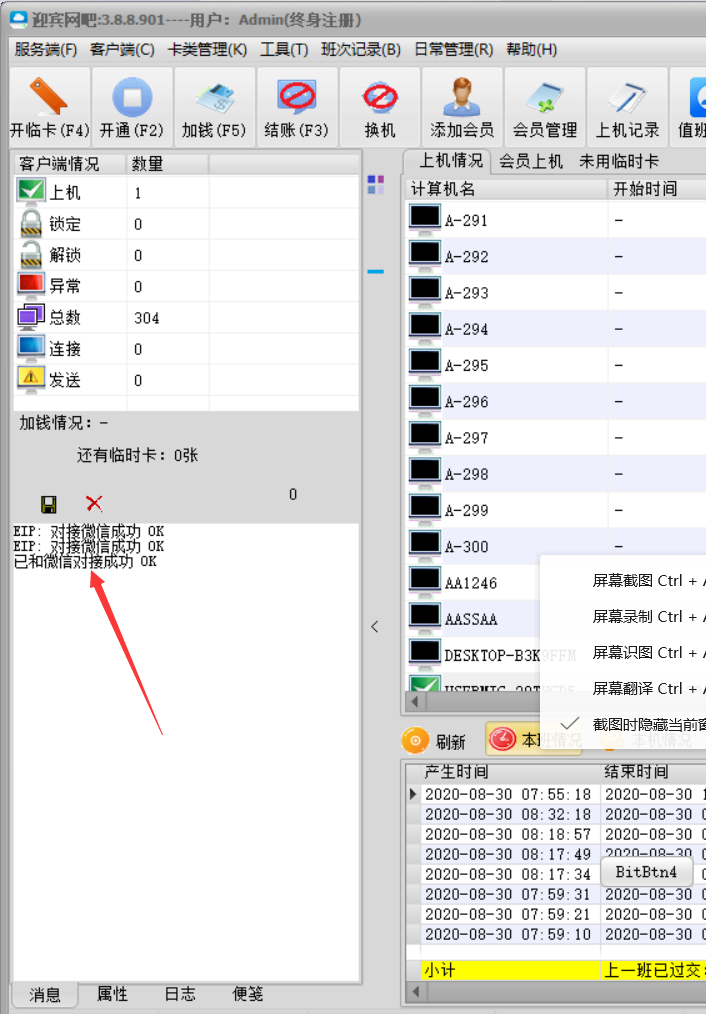Open the 日常管理(R) menu
Viewport: 706px width, 1014px height.
tap(453, 49)
